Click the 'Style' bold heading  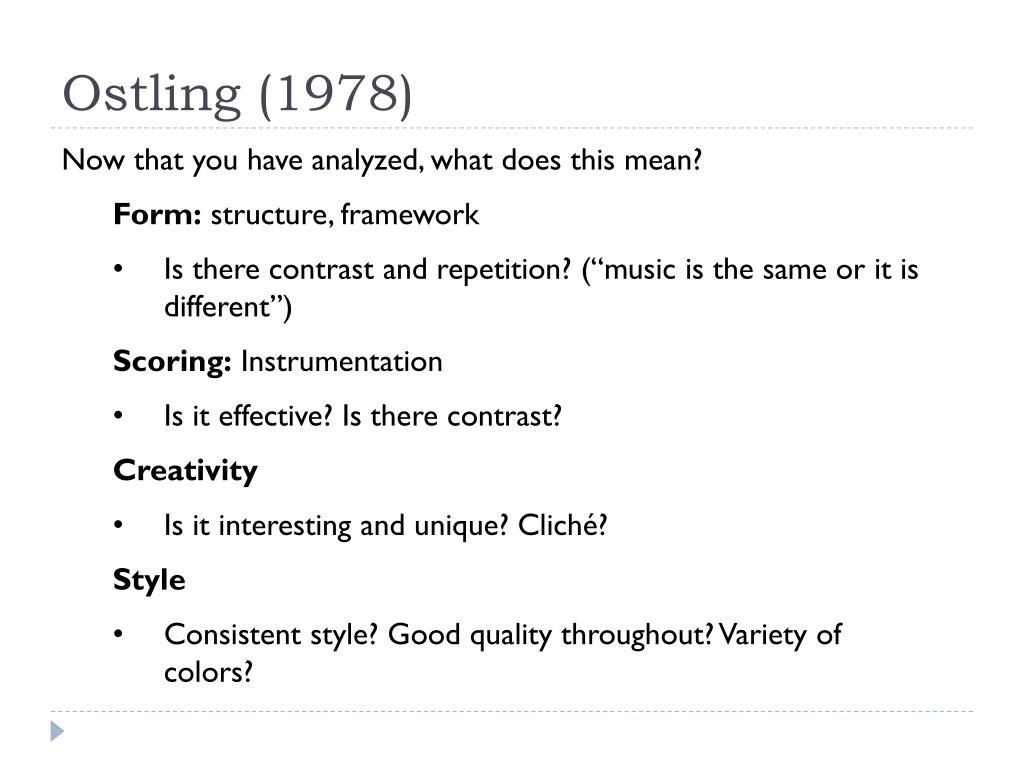pos(150,580)
